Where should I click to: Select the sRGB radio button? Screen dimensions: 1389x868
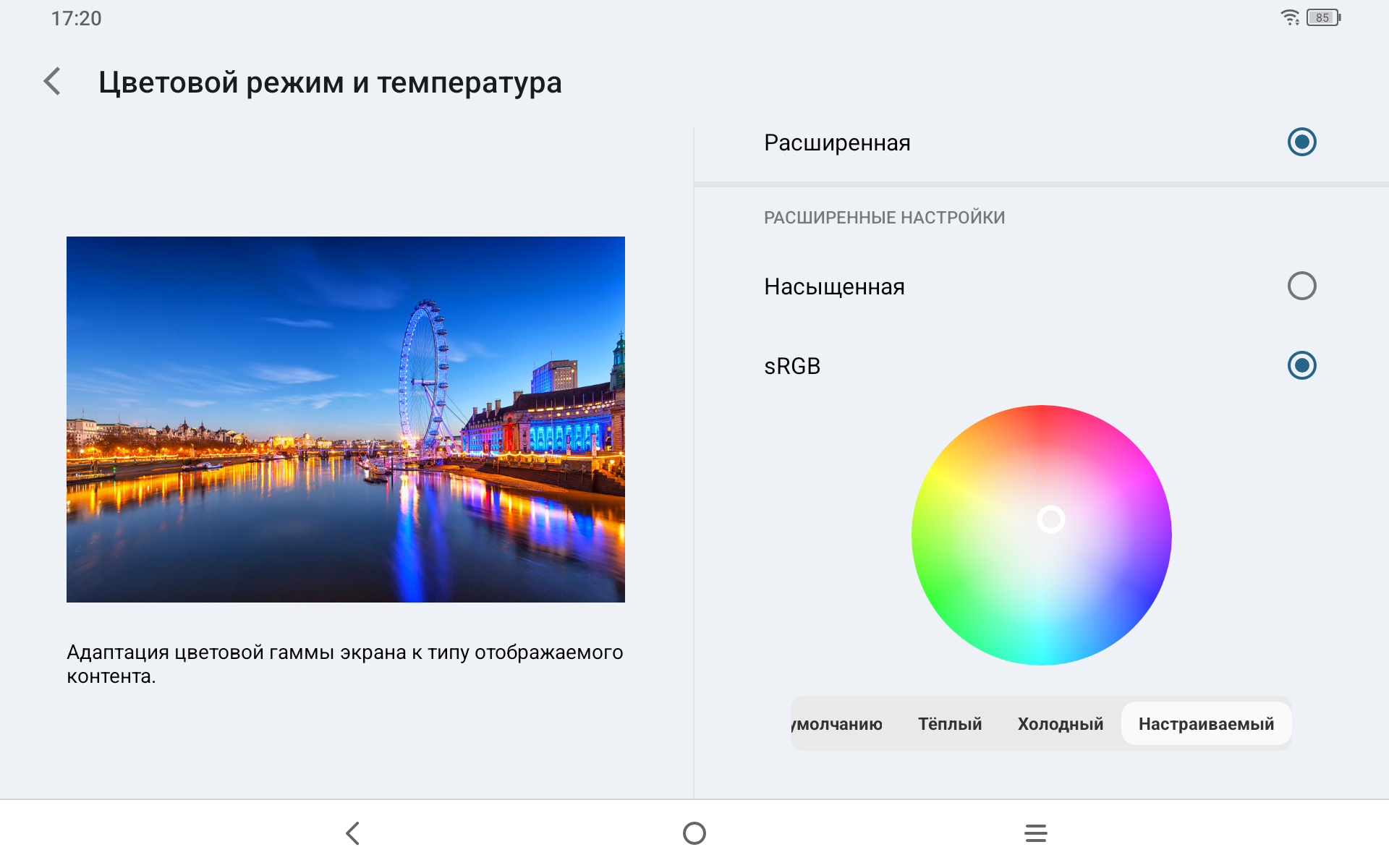click(x=1301, y=365)
